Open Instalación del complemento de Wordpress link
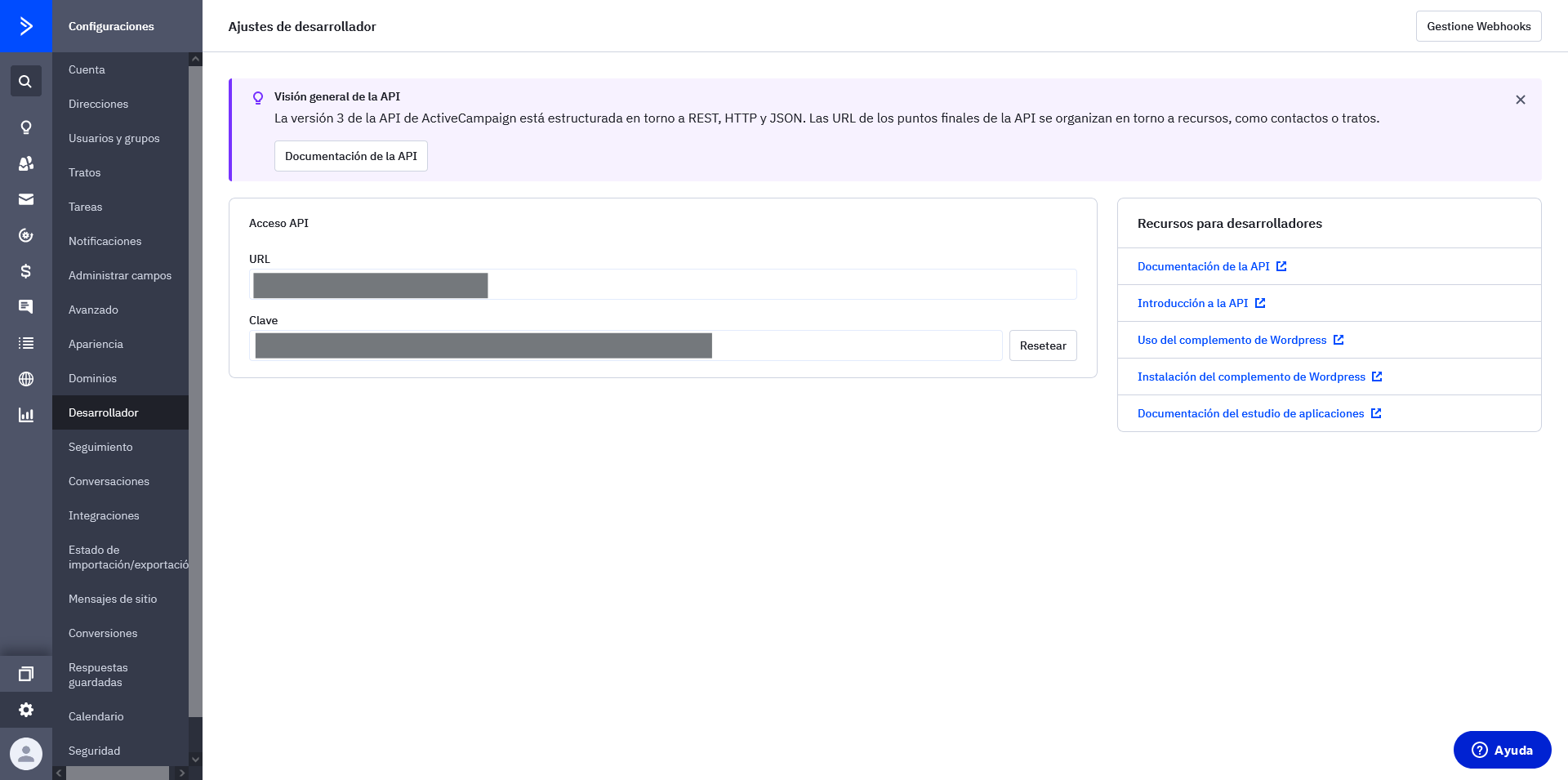This screenshot has height=780, width=1568. pos(1251,377)
